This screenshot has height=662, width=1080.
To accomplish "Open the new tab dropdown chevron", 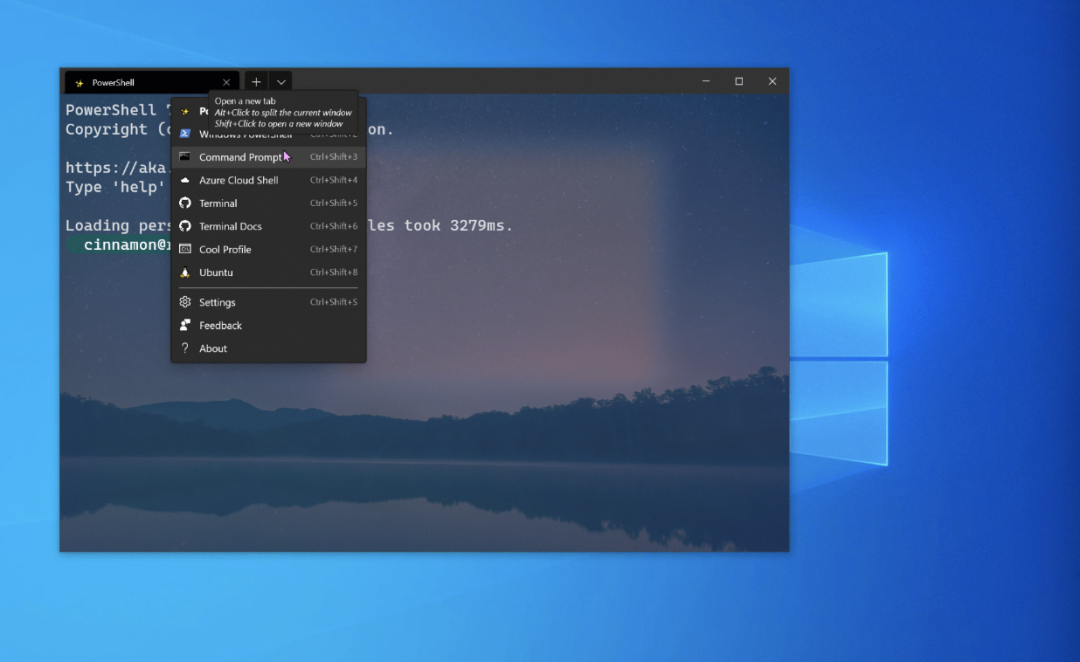I will [x=281, y=81].
